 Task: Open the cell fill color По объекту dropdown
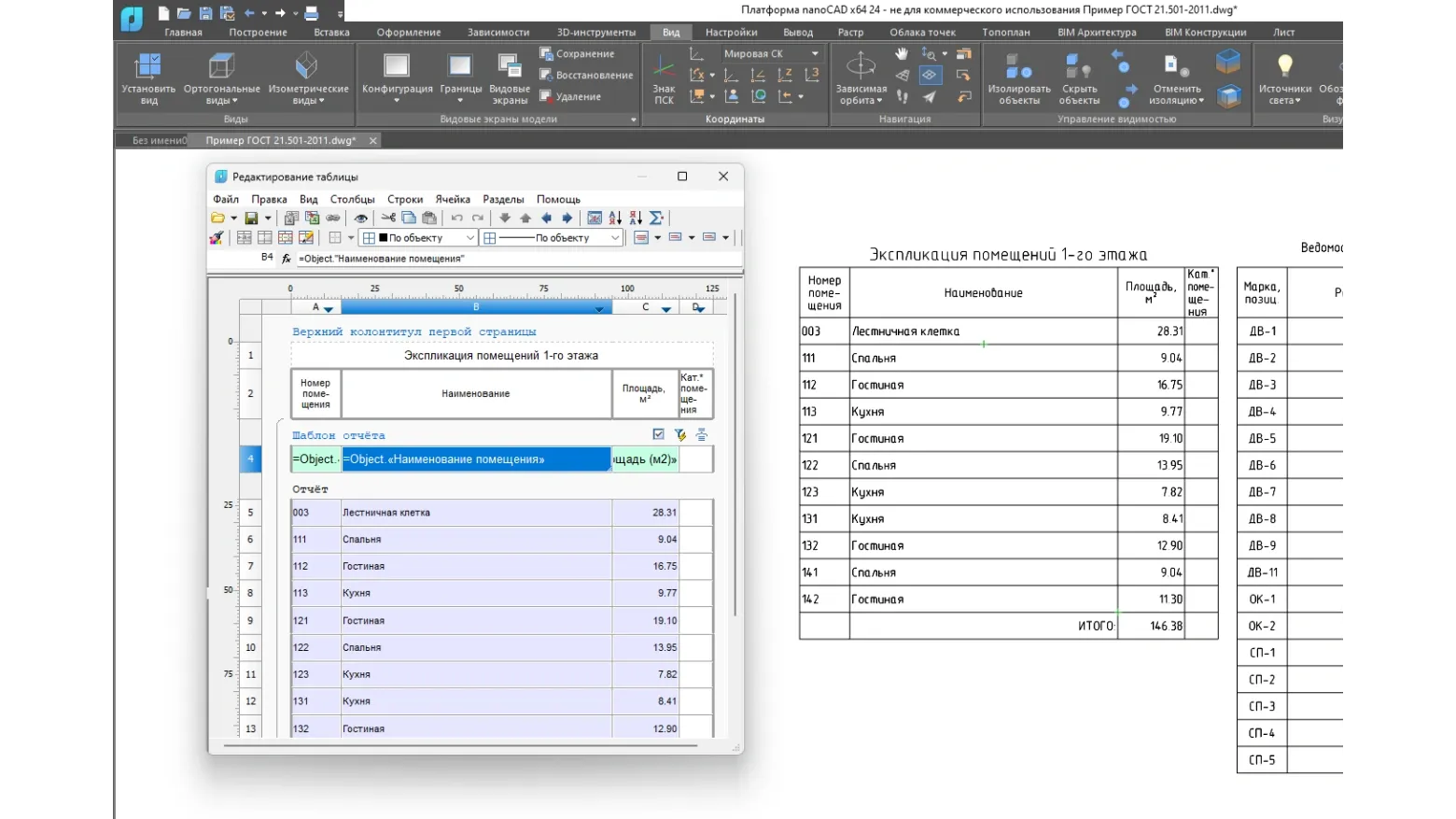pyautogui.click(x=469, y=238)
